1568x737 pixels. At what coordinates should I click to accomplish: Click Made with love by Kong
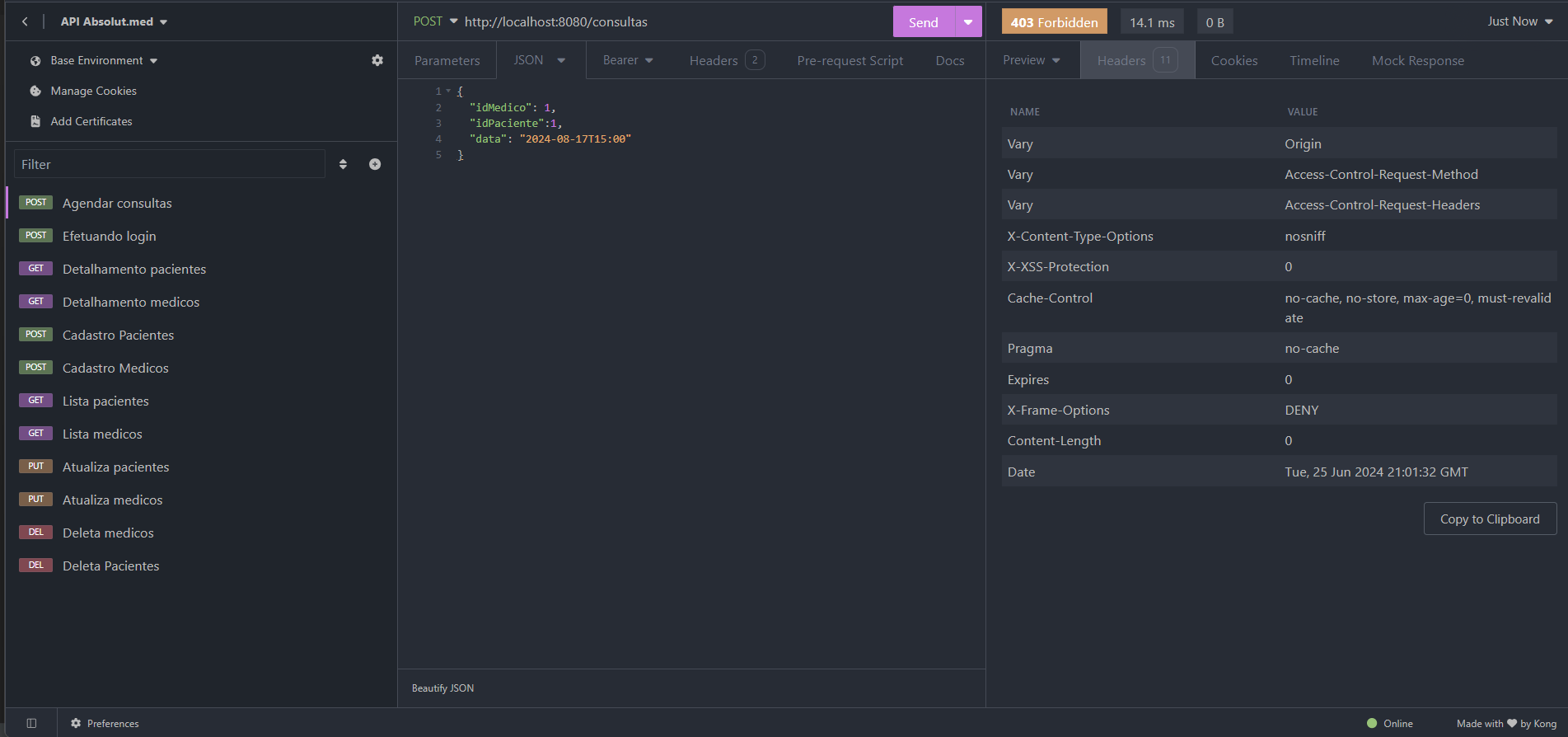[1506, 723]
